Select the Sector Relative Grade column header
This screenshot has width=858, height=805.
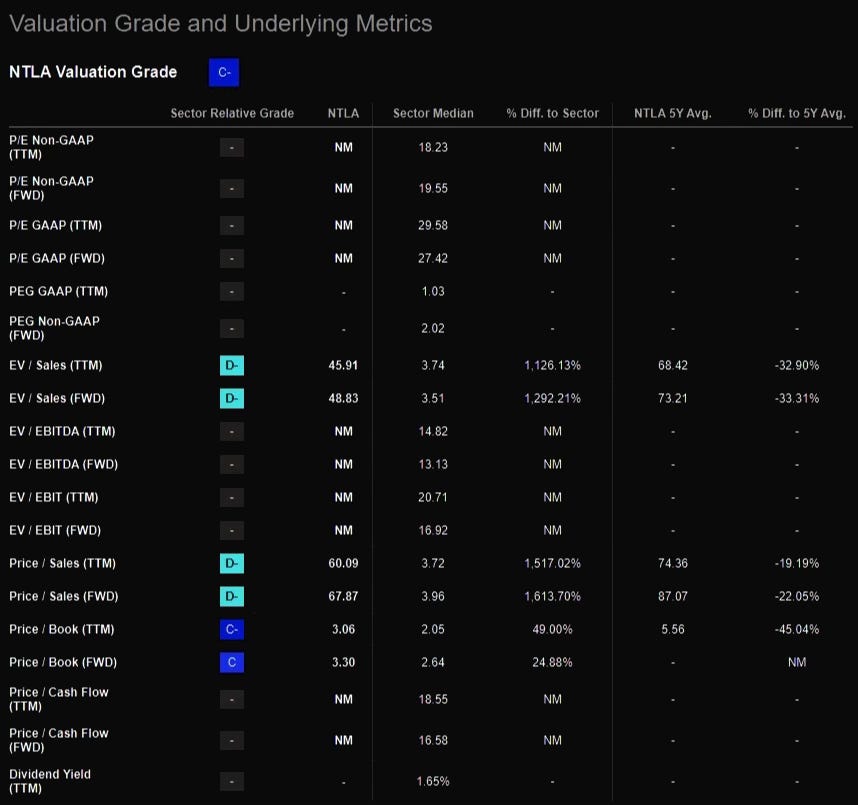(x=232, y=113)
